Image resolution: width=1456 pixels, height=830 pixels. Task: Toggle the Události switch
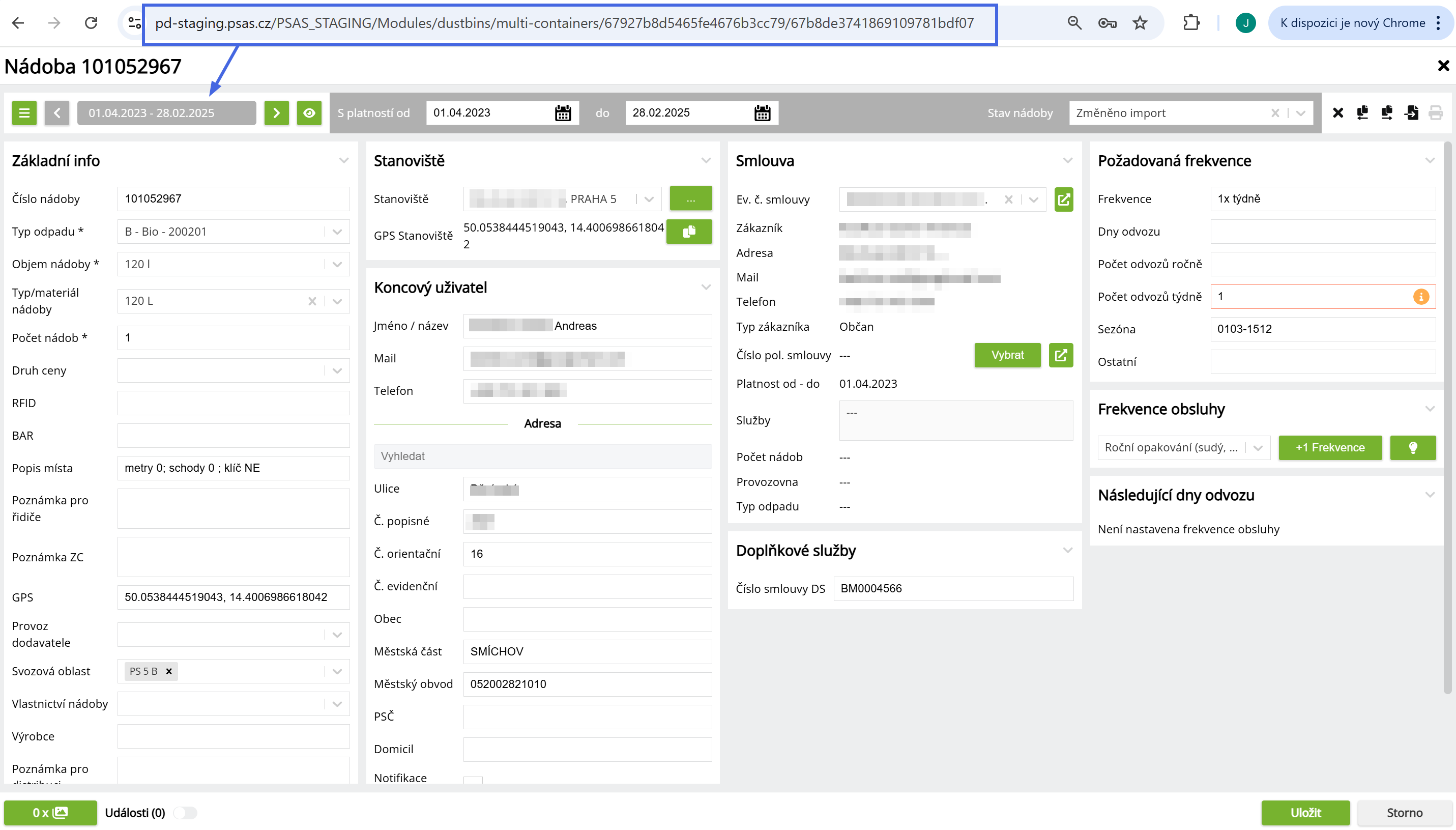(185, 812)
